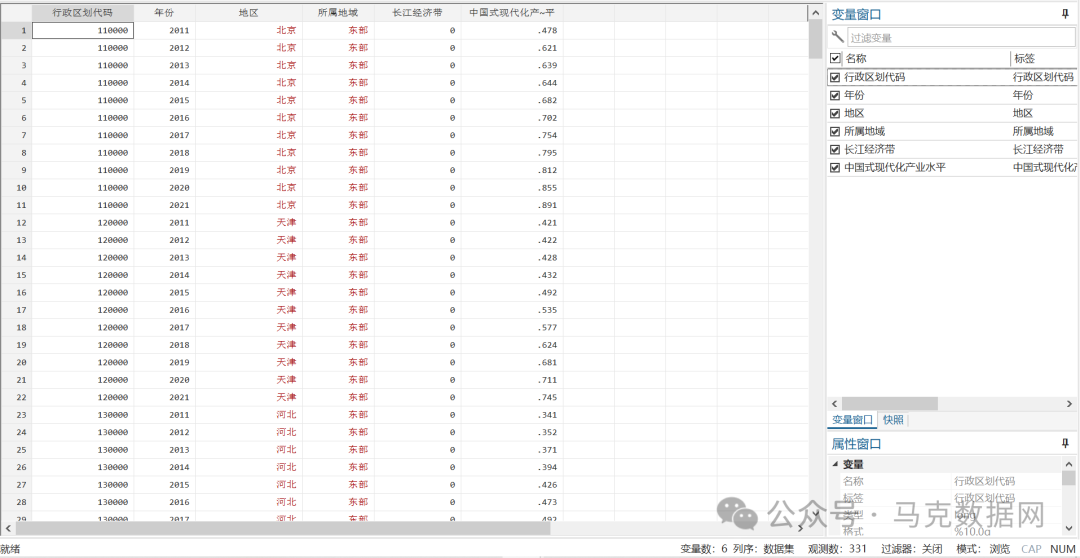Select the 年份 column header

point(165,12)
